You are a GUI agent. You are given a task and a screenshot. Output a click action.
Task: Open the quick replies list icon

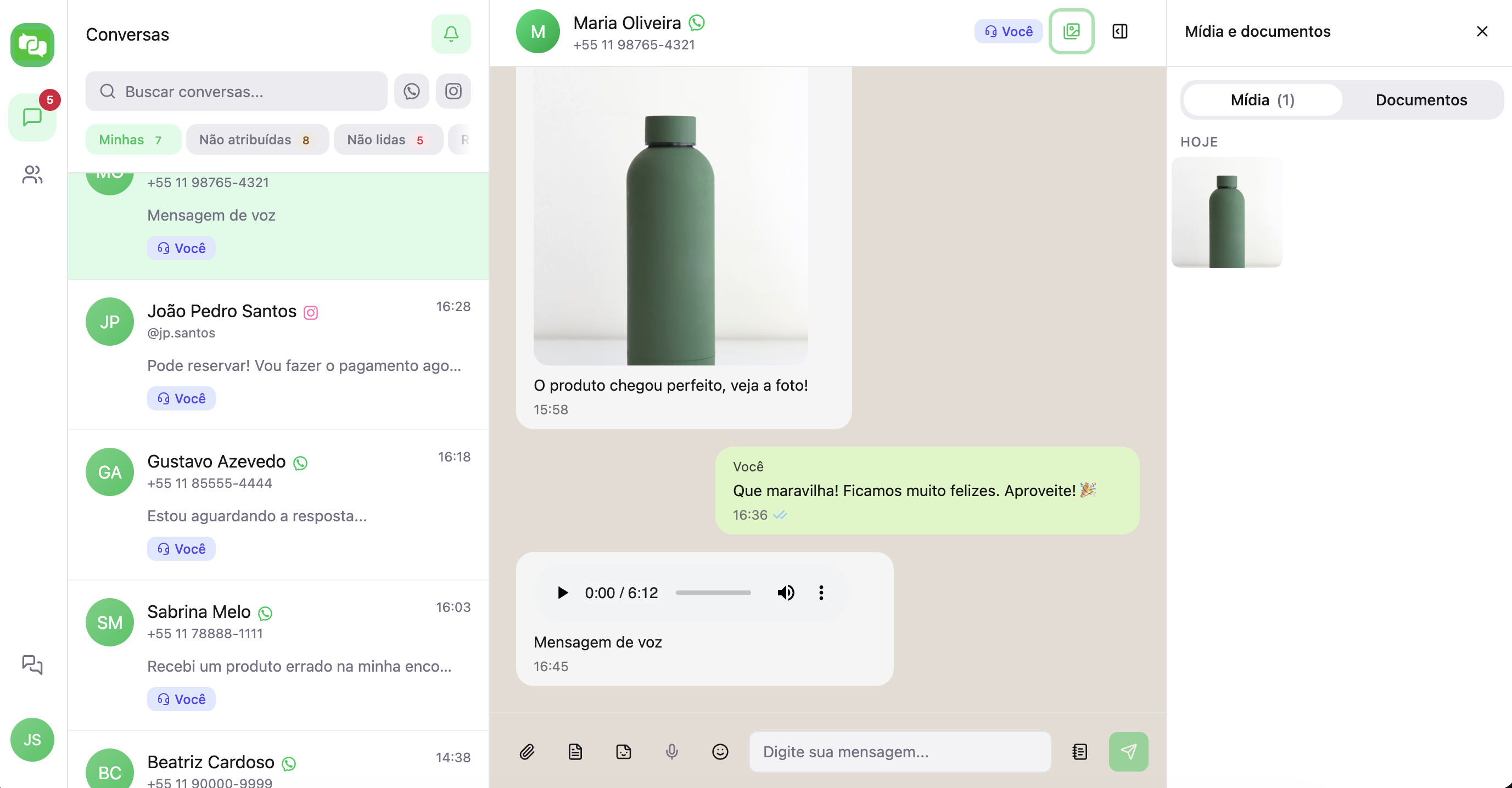click(x=1079, y=752)
